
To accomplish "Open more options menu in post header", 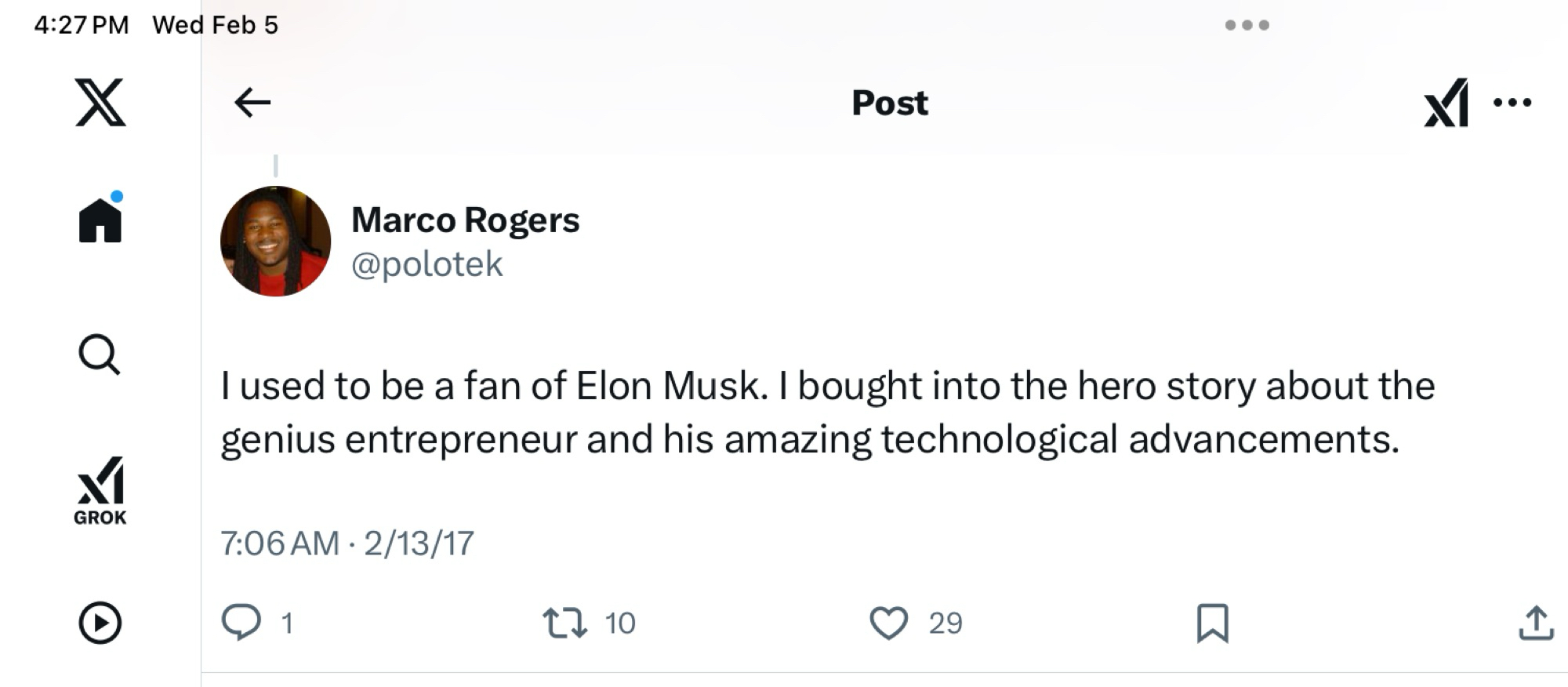I will click(1512, 103).
